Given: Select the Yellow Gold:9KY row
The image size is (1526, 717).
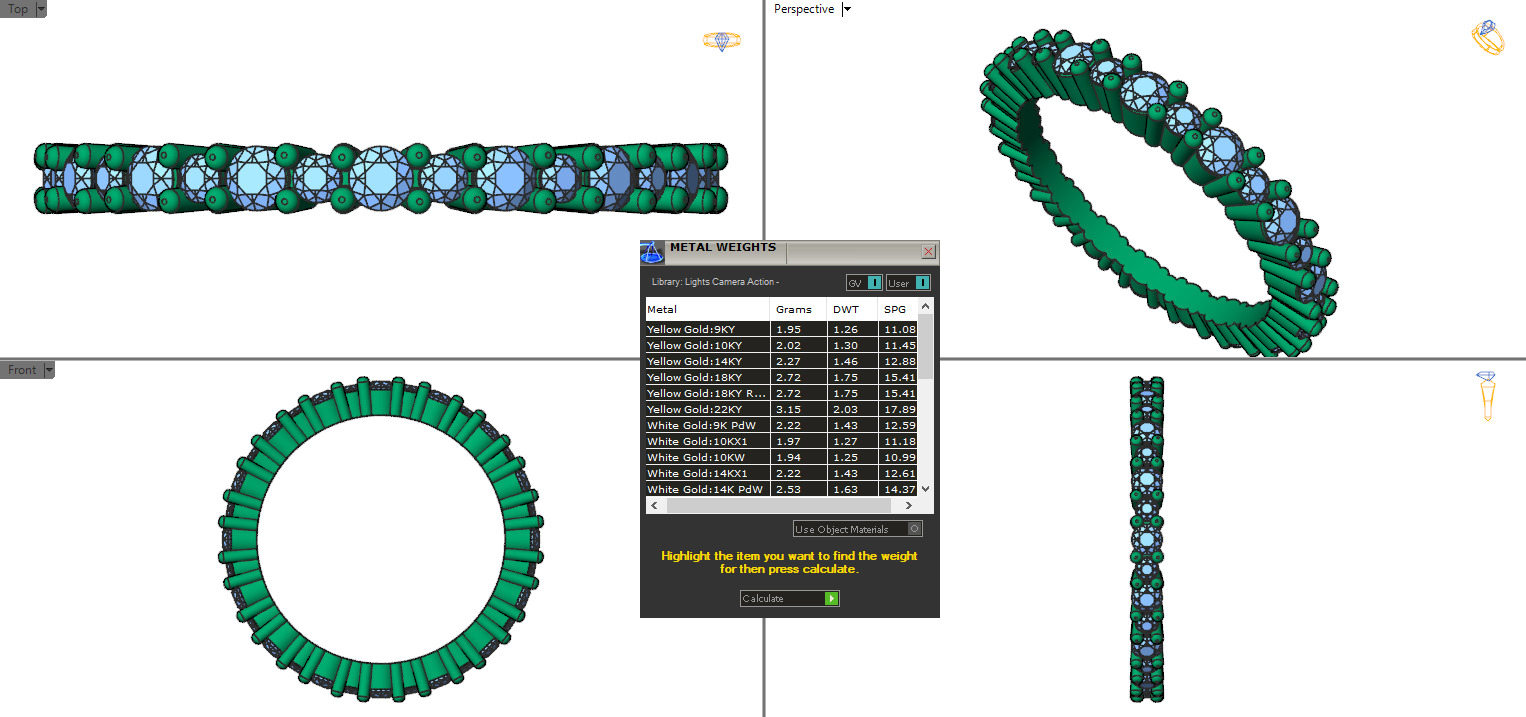Looking at the screenshot, I should pyautogui.click(x=782, y=329).
